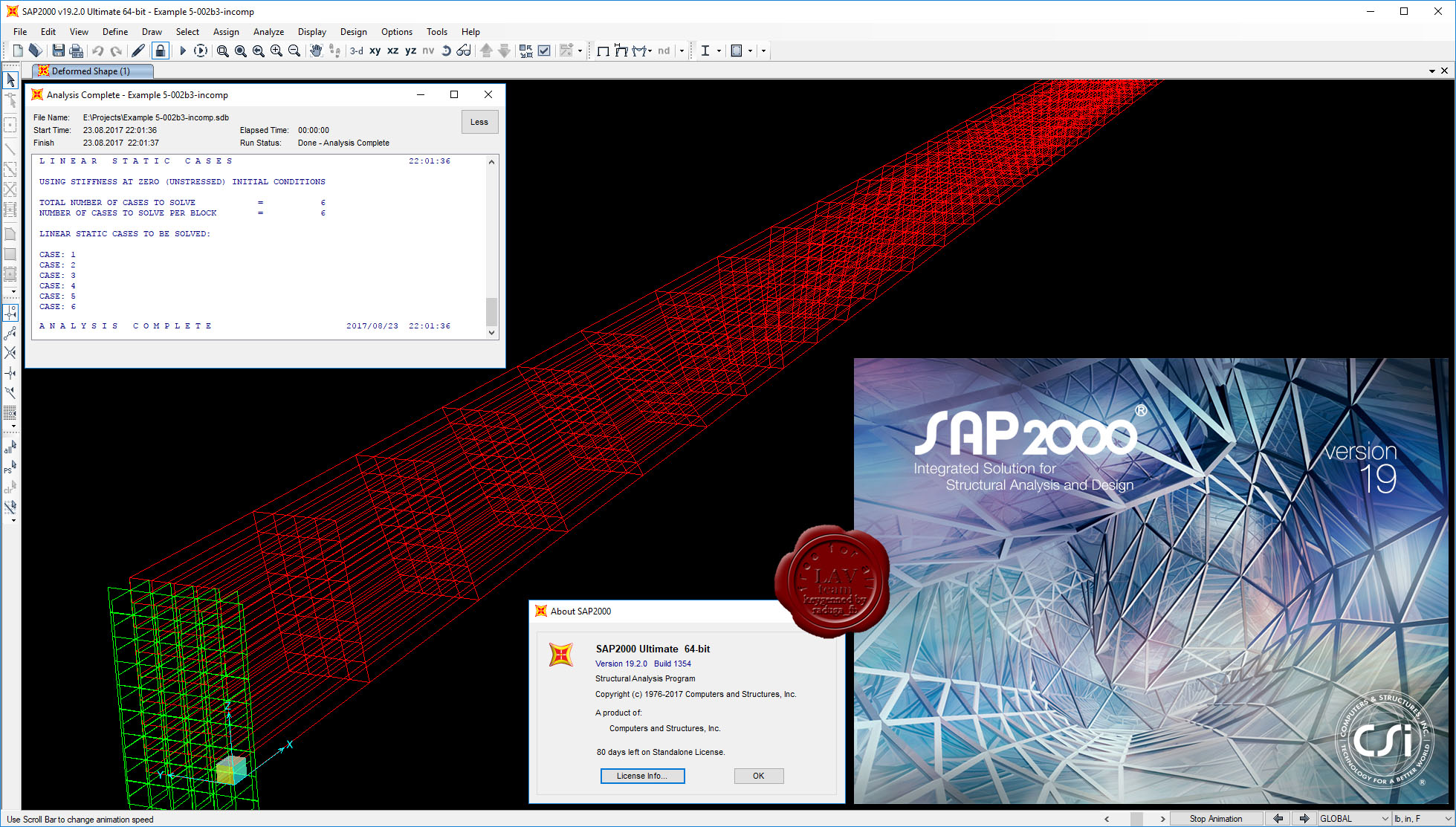Click the Show Undeformed Shape frame icon
The image size is (1456, 827).
point(603,51)
